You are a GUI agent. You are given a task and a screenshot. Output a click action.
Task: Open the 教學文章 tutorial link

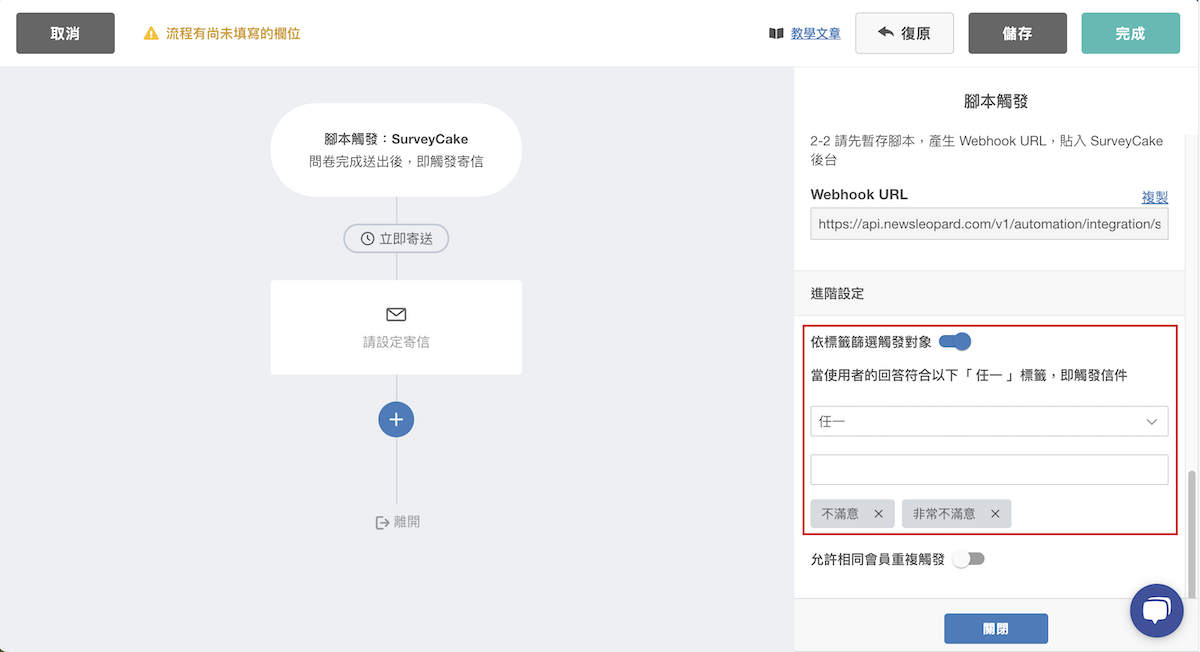(816, 33)
